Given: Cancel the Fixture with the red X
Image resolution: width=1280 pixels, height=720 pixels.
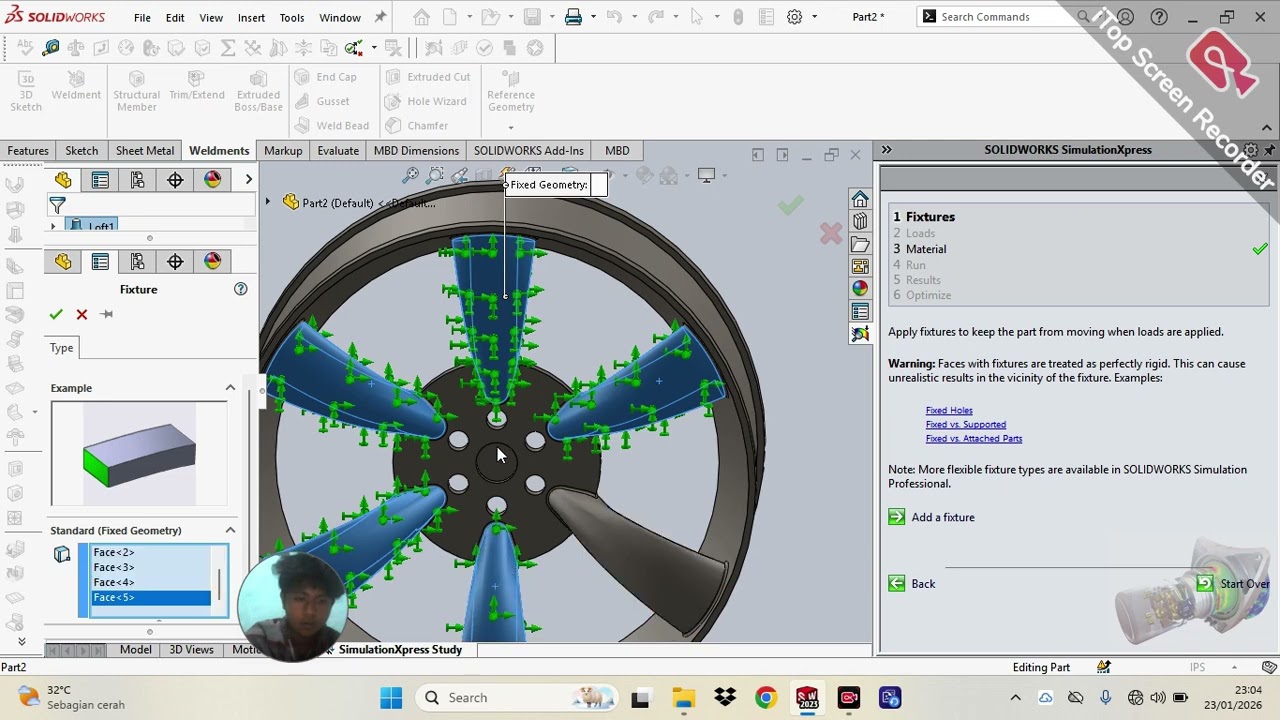Looking at the screenshot, I should (x=82, y=314).
